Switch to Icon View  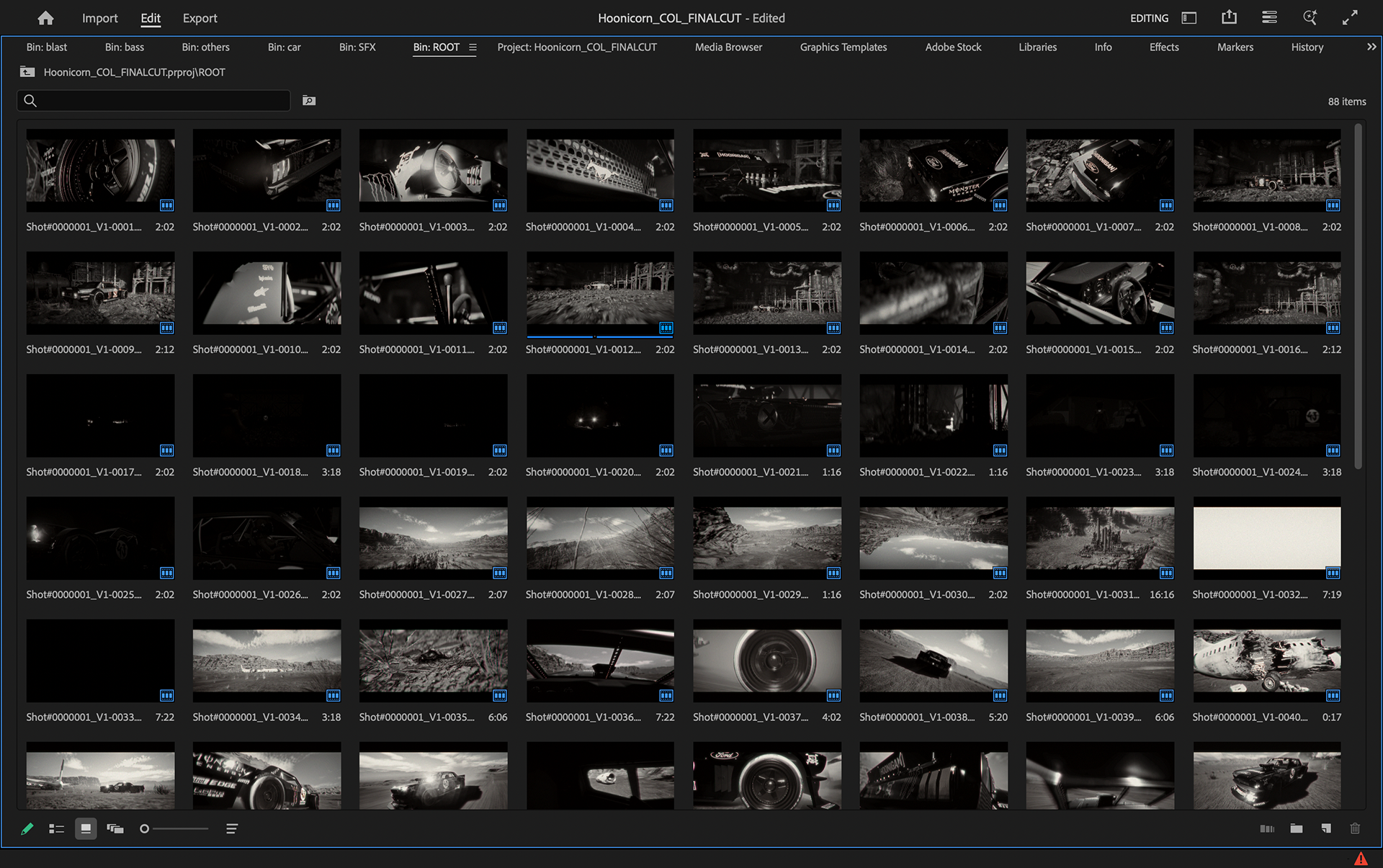tap(86, 828)
